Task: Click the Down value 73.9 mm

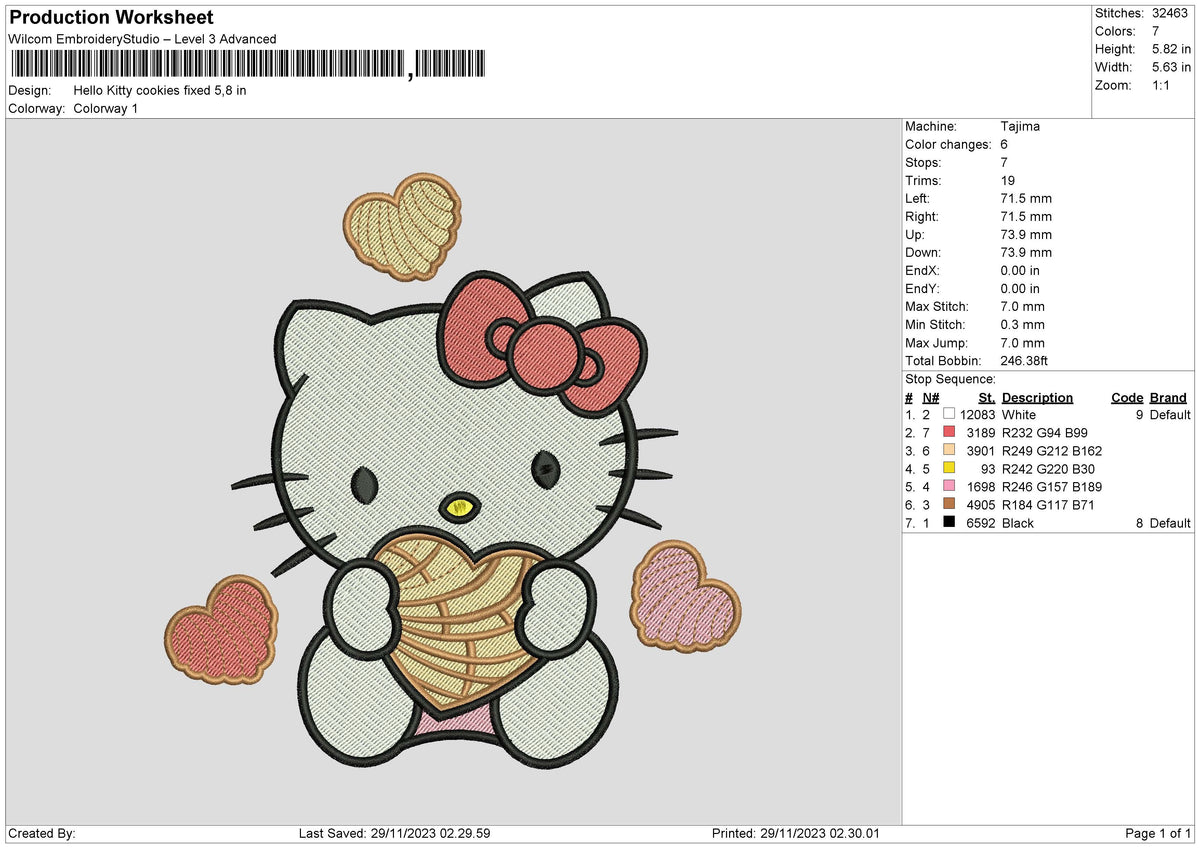Action: pos(1026,252)
